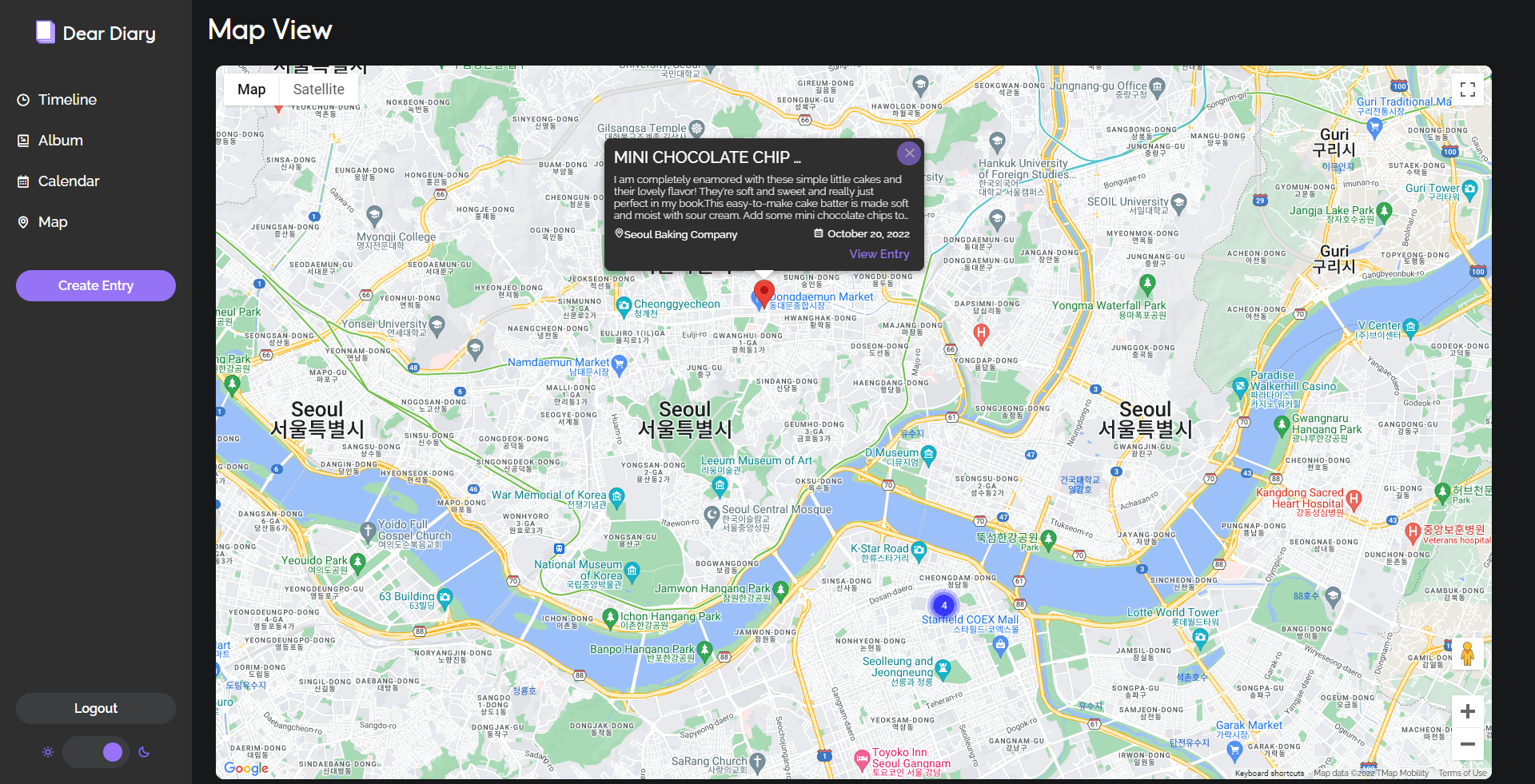Open the Terms of Use link

(1462, 773)
